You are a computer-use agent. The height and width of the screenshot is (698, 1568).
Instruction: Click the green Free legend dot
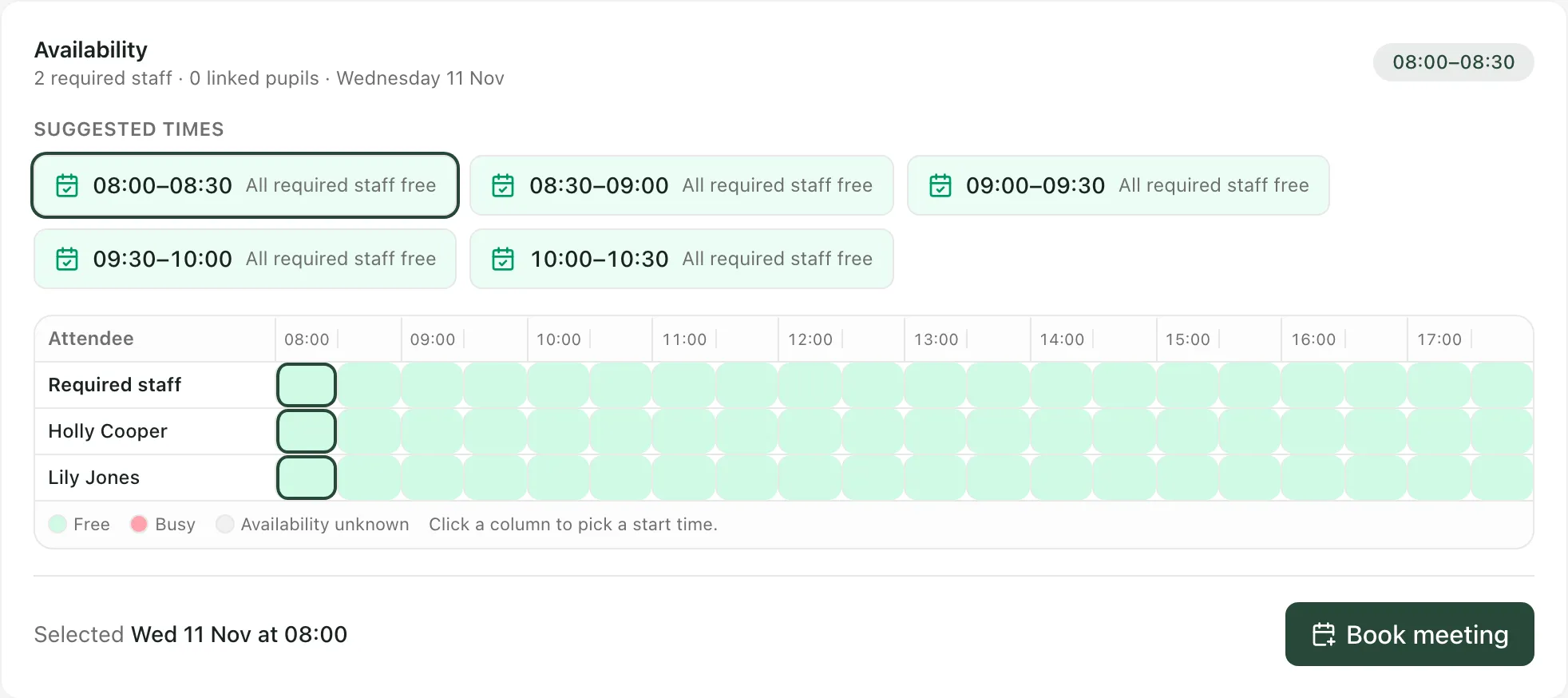pyautogui.click(x=57, y=524)
